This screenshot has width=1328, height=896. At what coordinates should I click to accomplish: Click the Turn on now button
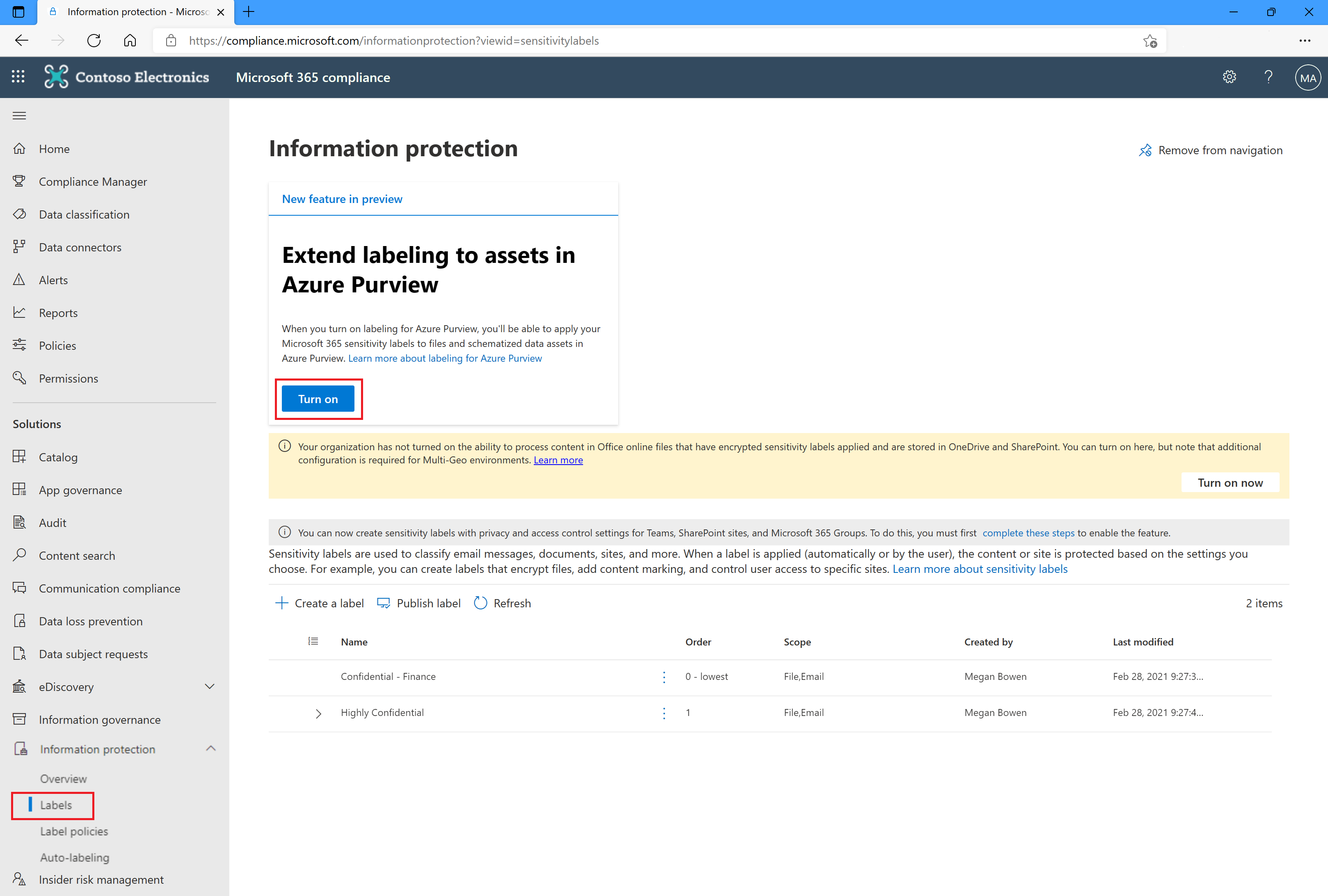point(1230,483)
